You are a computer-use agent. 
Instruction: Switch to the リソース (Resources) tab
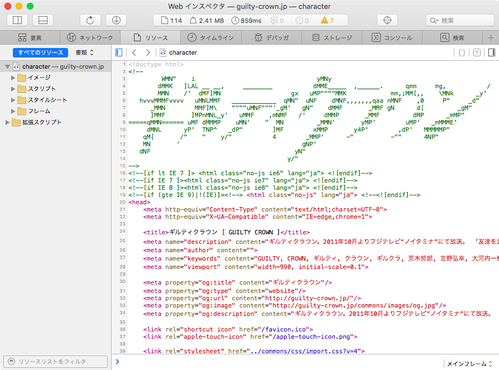[x=150, y=38]
